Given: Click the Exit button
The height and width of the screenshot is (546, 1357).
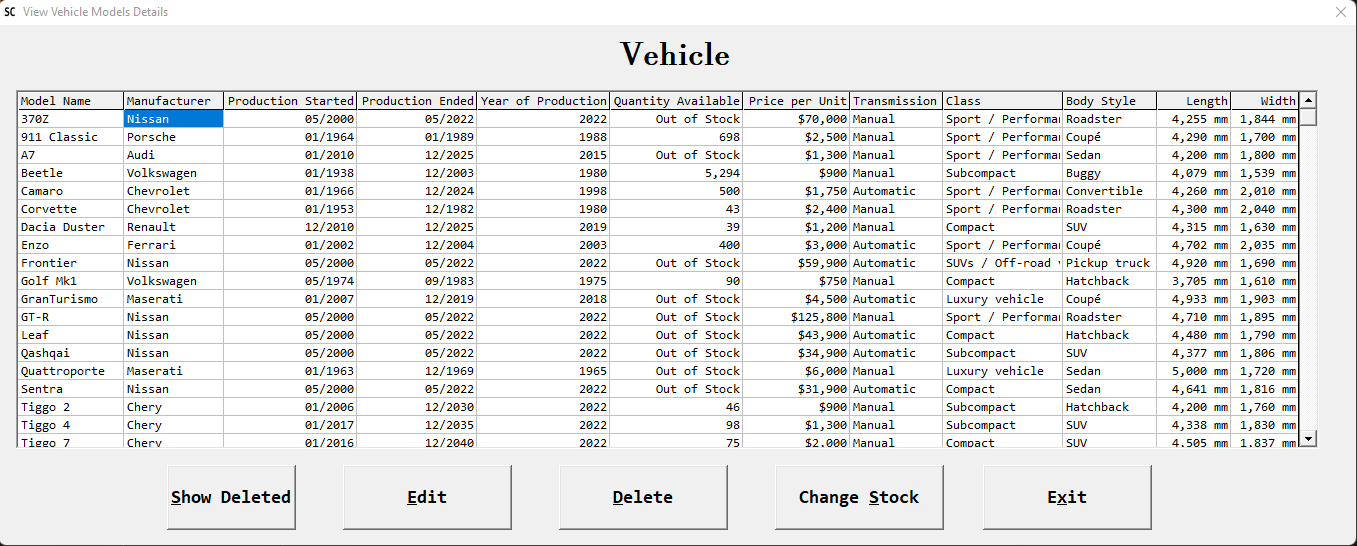Looking at the screenshot, I should 1067,497.
